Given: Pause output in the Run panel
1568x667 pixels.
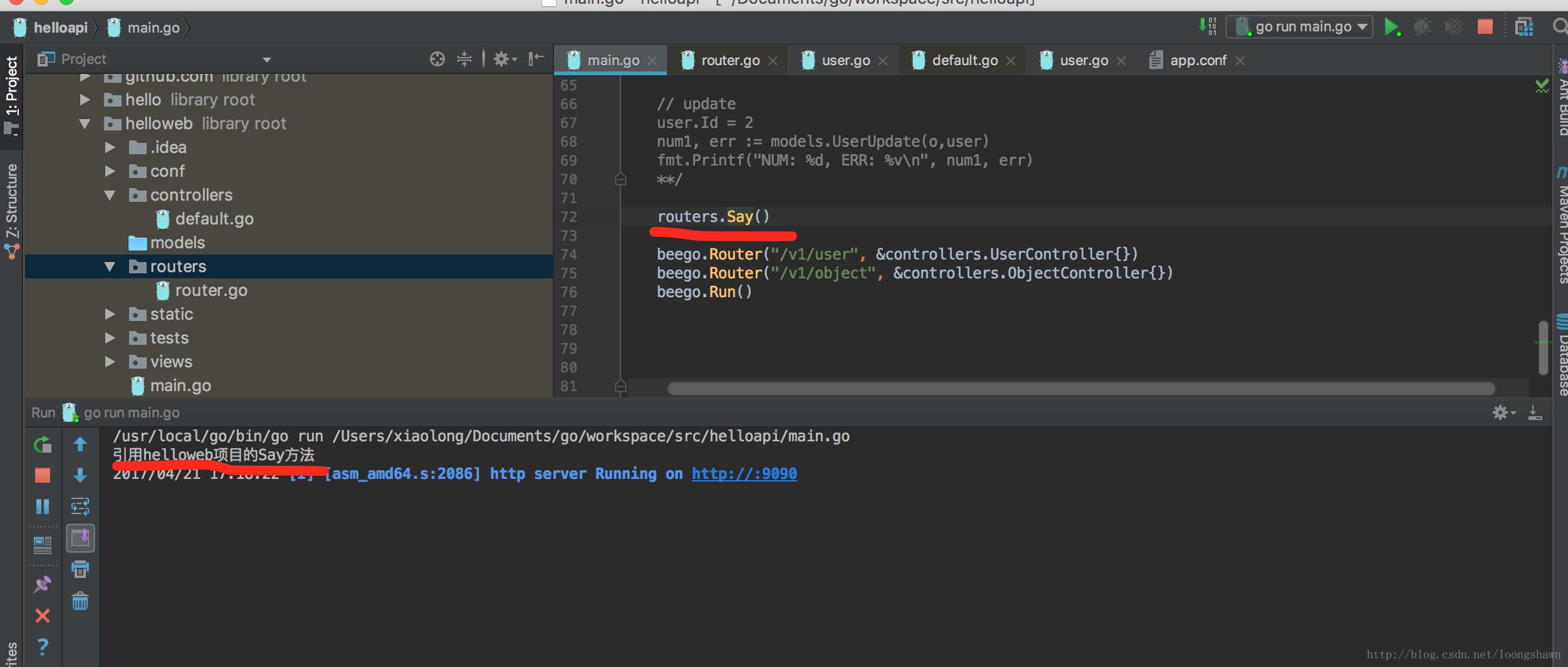Looking at the screenshot, I should click(43, 506).
